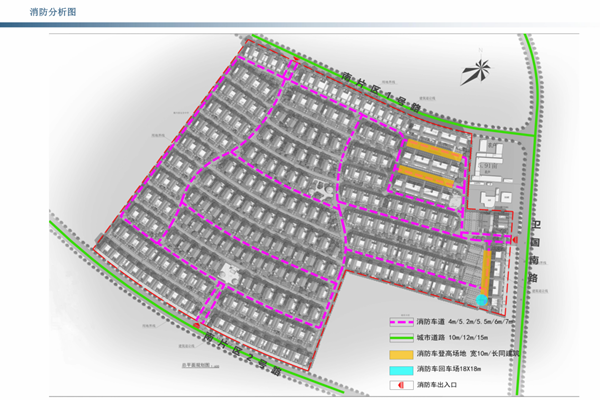Image resolution: width=600 pixels, height=400 pixels.
Task: Click the 消防车出入口 legend symbol
Action: pos(402,384)
